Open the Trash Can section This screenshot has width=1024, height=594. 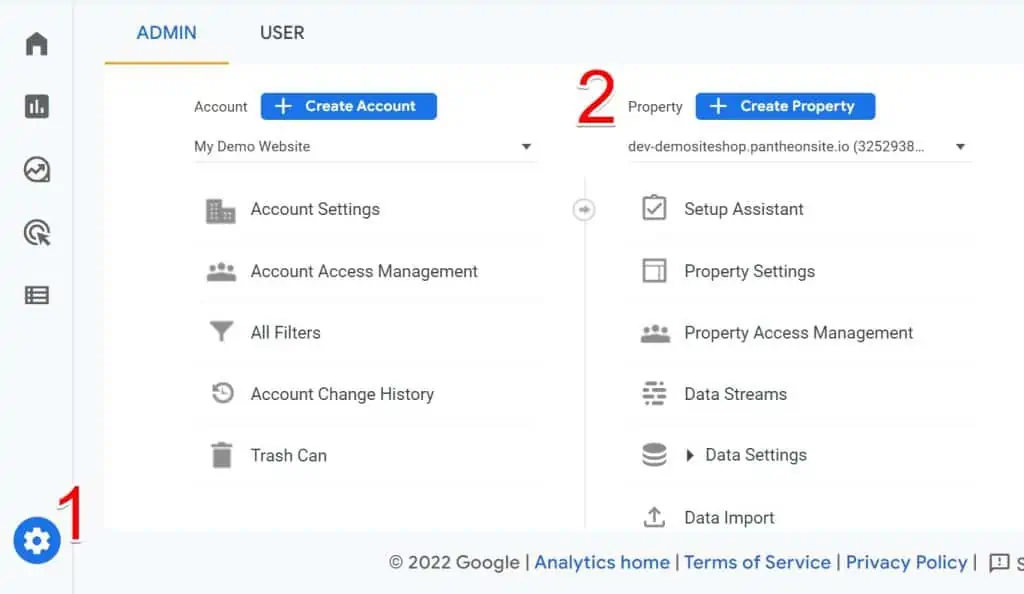pyautogui.click(x=288, y=455)
